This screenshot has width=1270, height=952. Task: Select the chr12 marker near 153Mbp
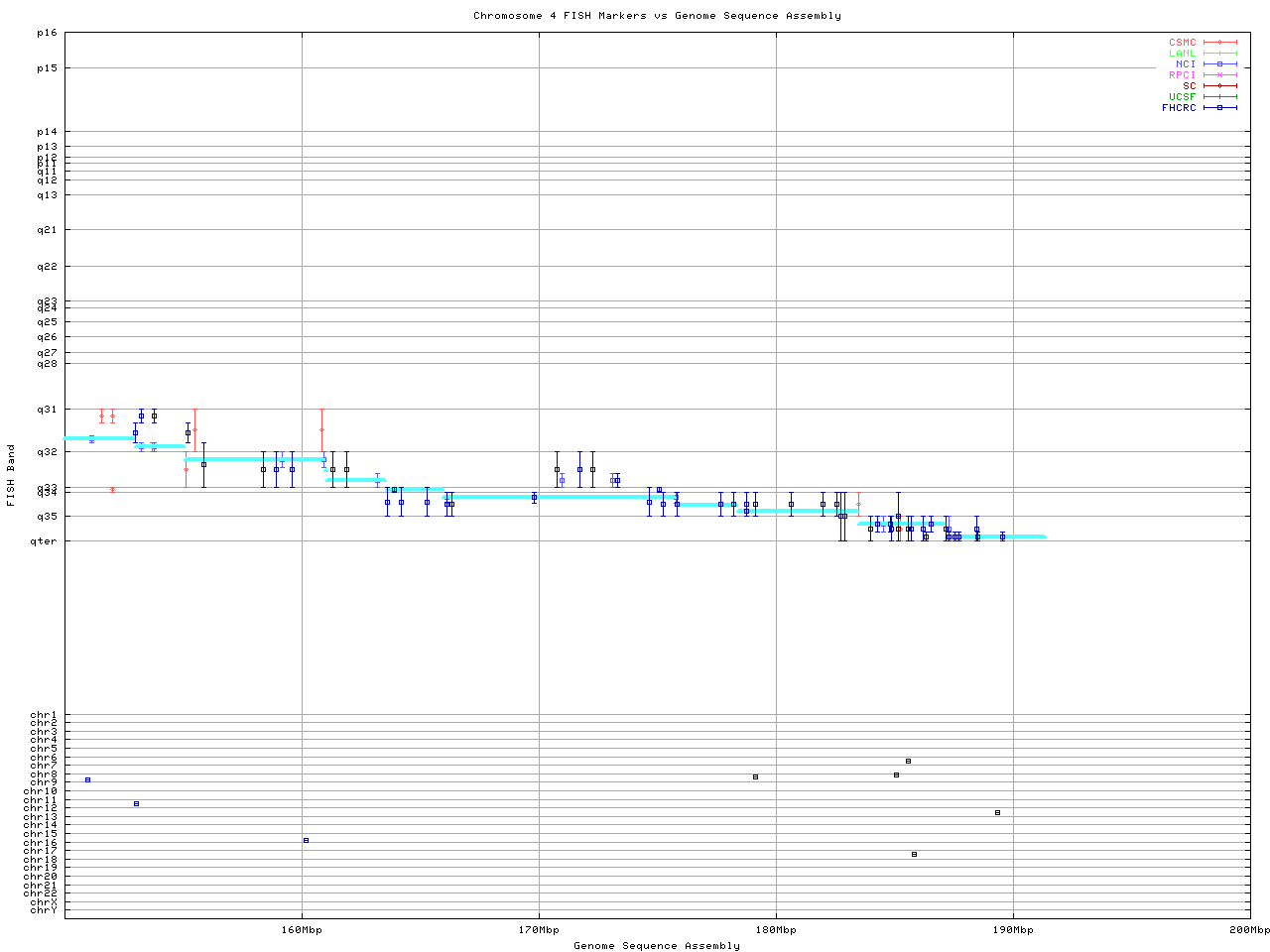point(136,803)
